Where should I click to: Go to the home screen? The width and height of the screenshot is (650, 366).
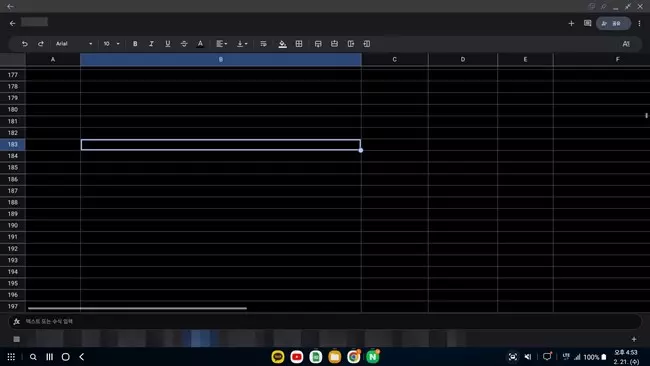pos(65,357)
